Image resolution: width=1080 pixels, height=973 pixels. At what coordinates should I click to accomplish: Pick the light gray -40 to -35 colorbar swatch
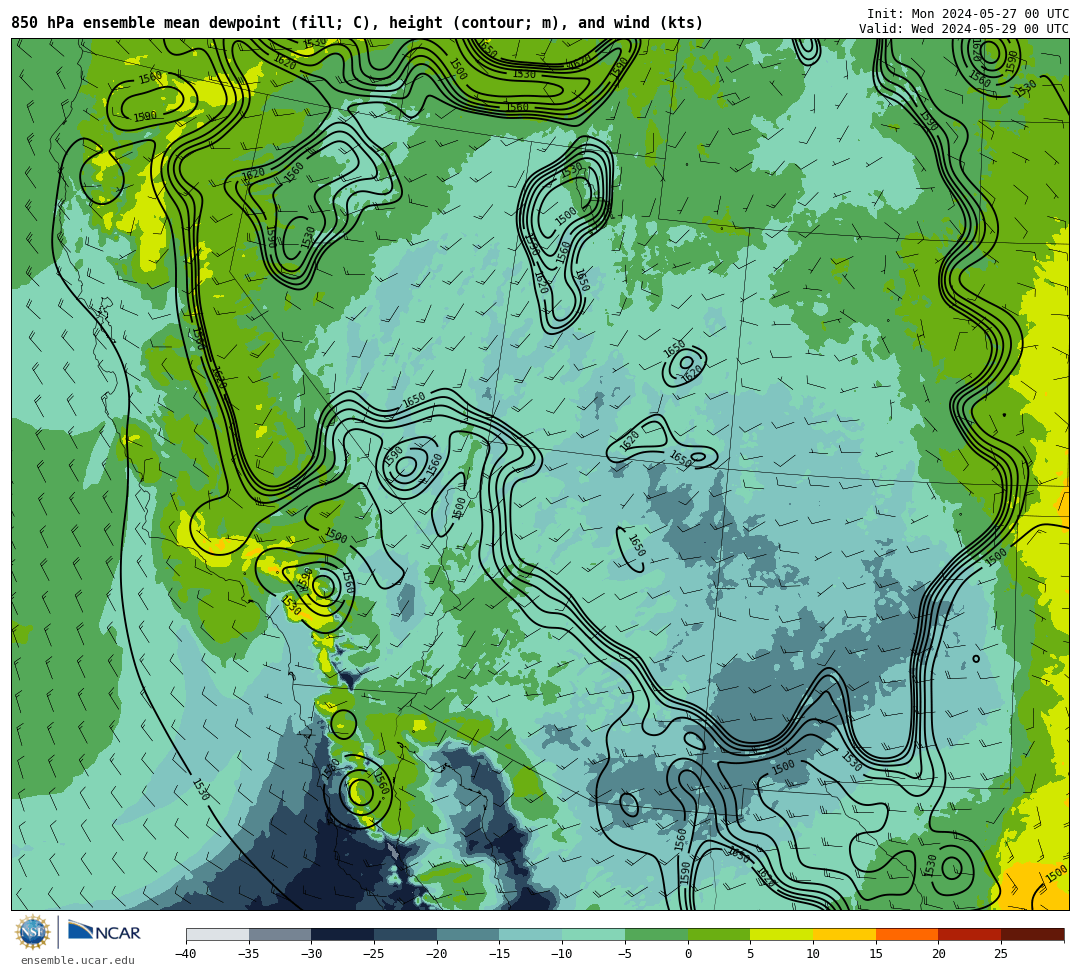[218, 934]
